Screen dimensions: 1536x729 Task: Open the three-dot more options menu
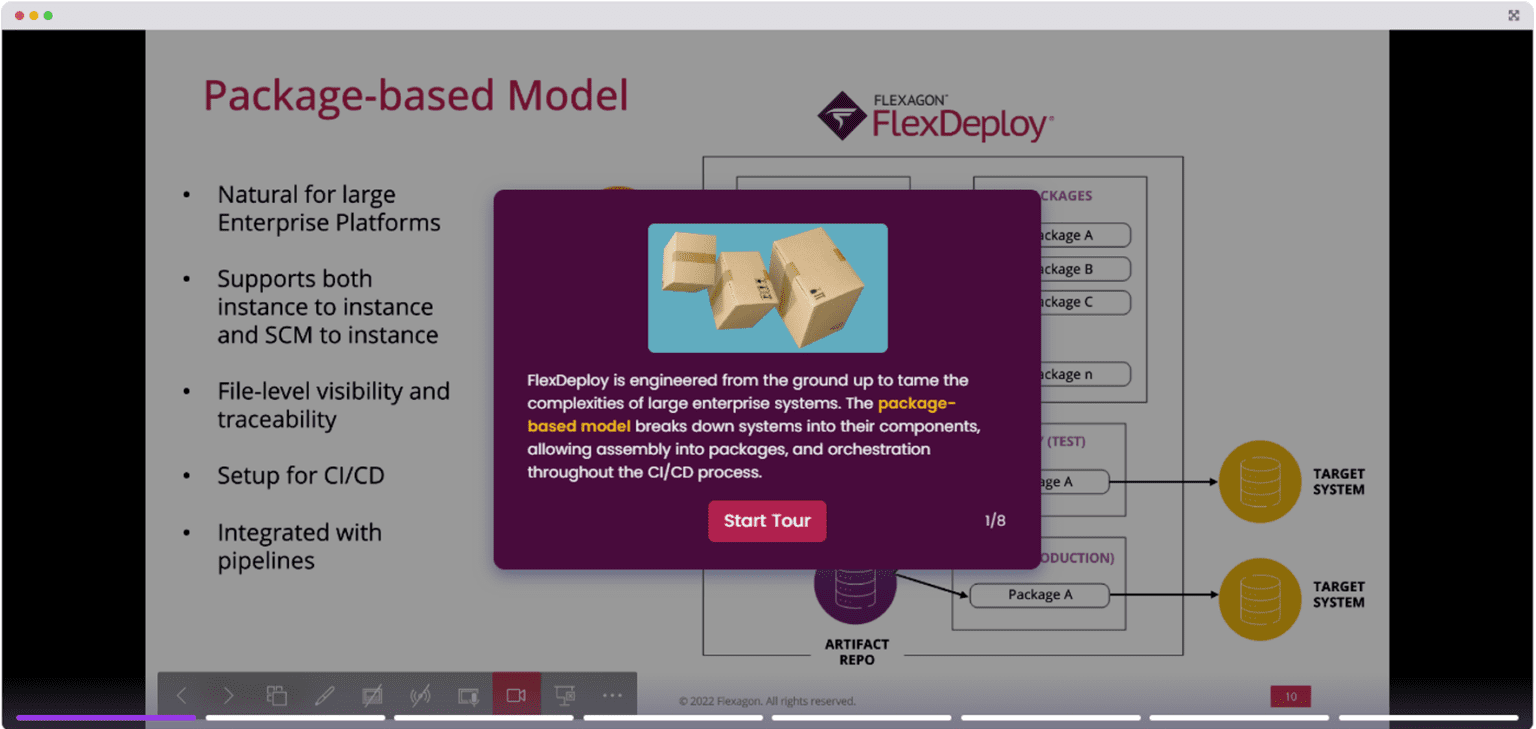[x=612, y=695]
